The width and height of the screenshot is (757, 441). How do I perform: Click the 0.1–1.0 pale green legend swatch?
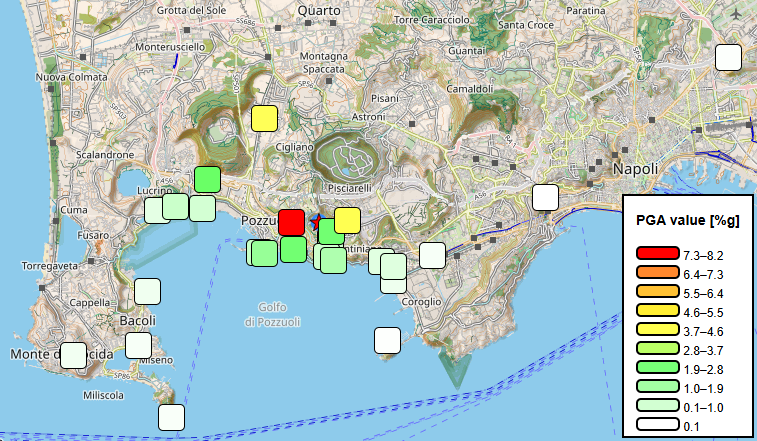tap(658, 405)
